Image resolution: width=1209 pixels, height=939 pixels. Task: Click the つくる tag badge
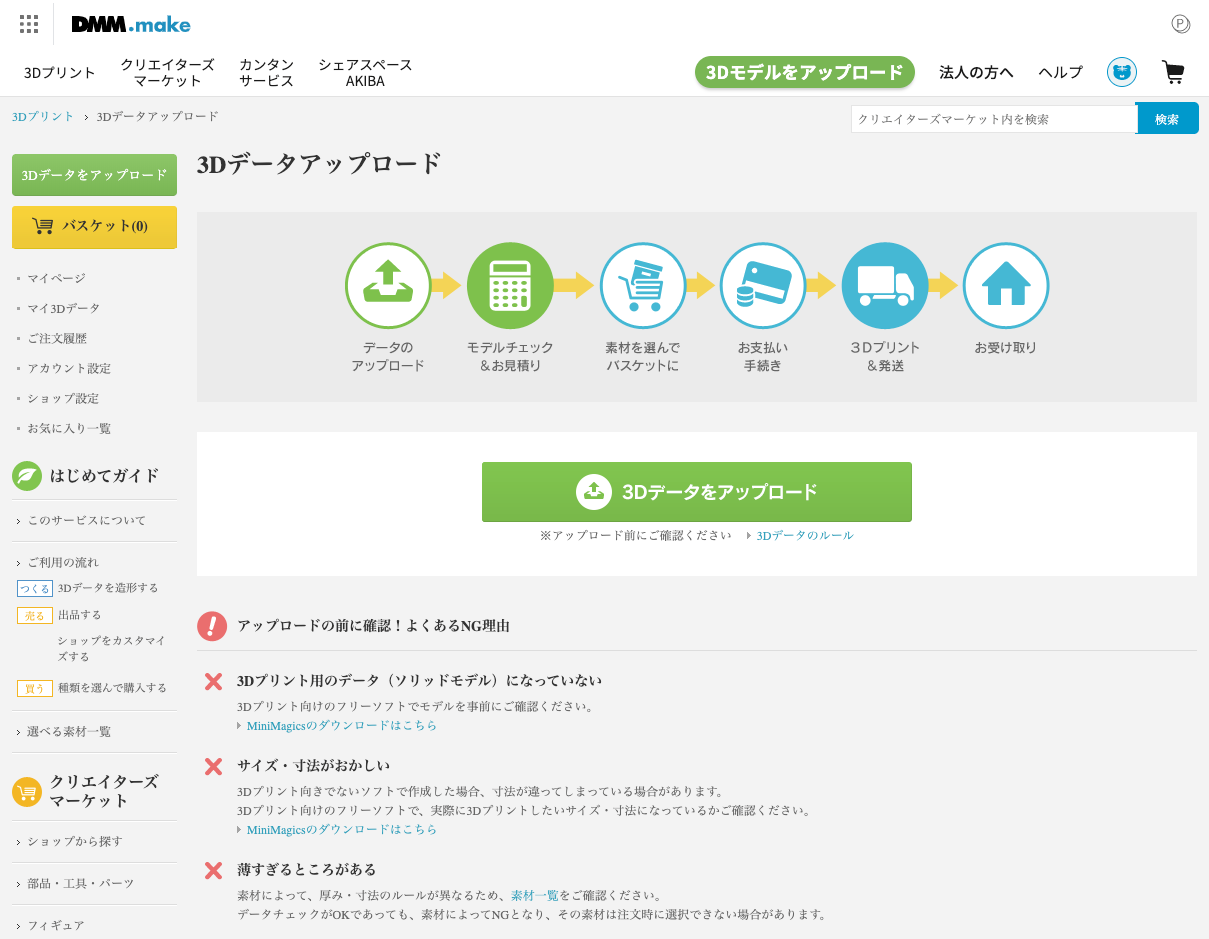pos(35,588)
